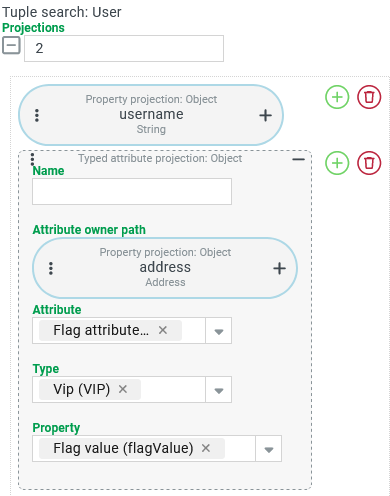
Task: Open three-dot menu of typed attribute projection
Action: click(32, 159)
